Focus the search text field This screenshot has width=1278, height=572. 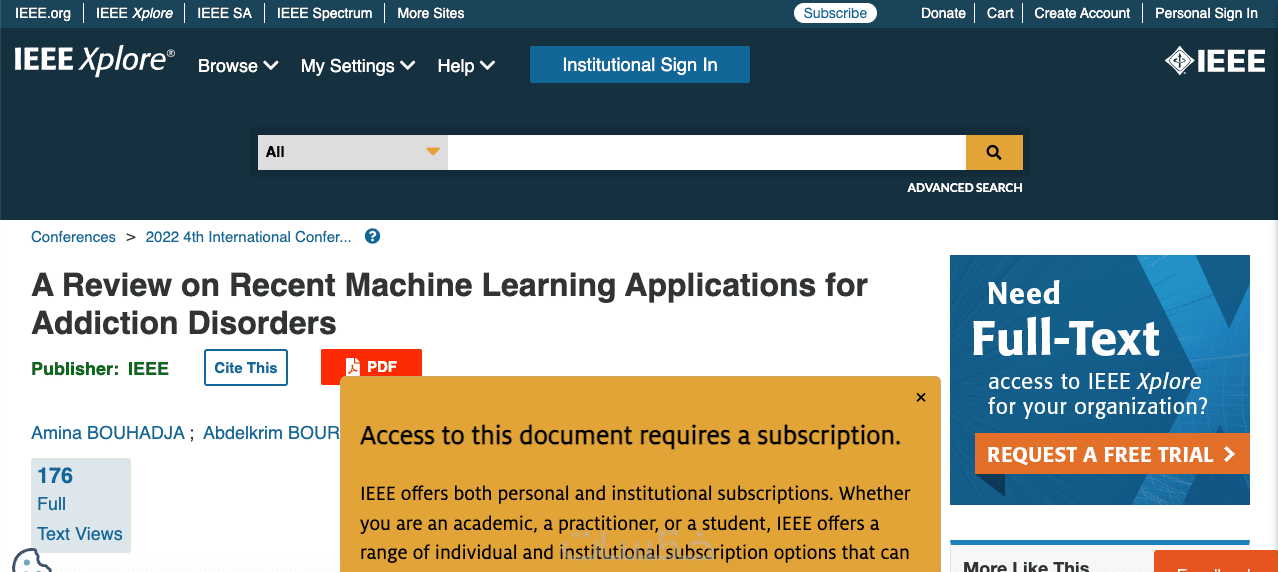point(707,152)
